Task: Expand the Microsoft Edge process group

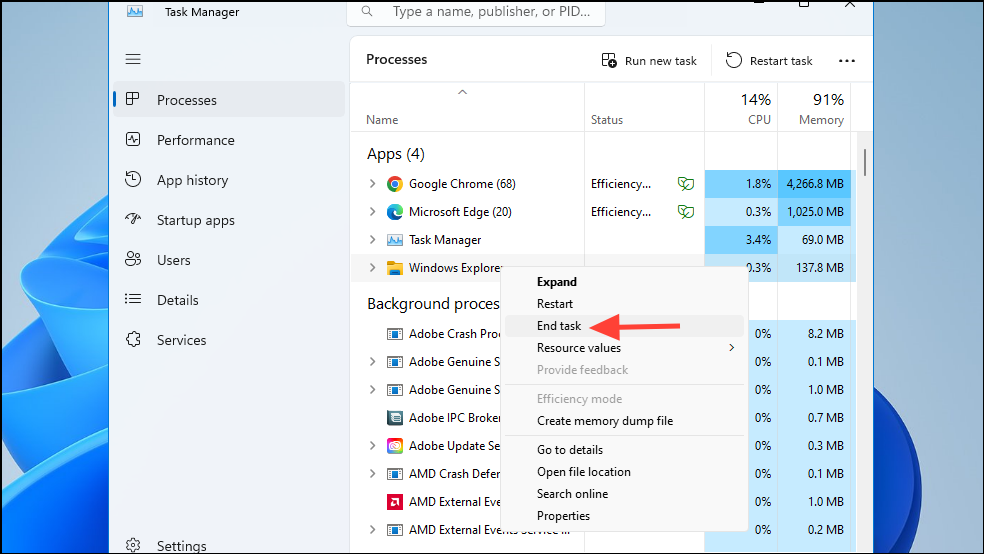Action: tap(372, 212)
